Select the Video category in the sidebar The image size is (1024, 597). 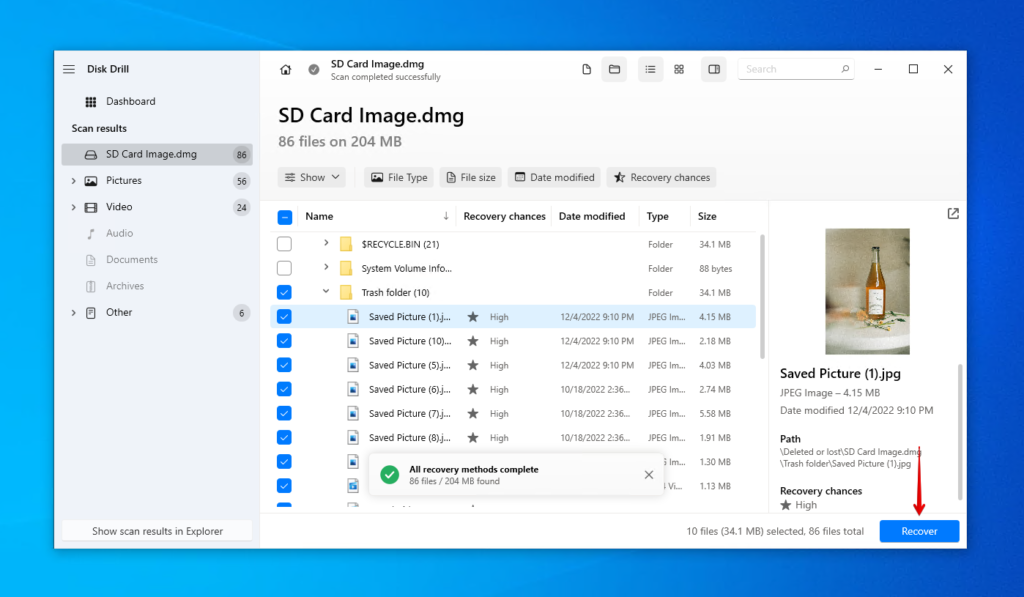118,207
